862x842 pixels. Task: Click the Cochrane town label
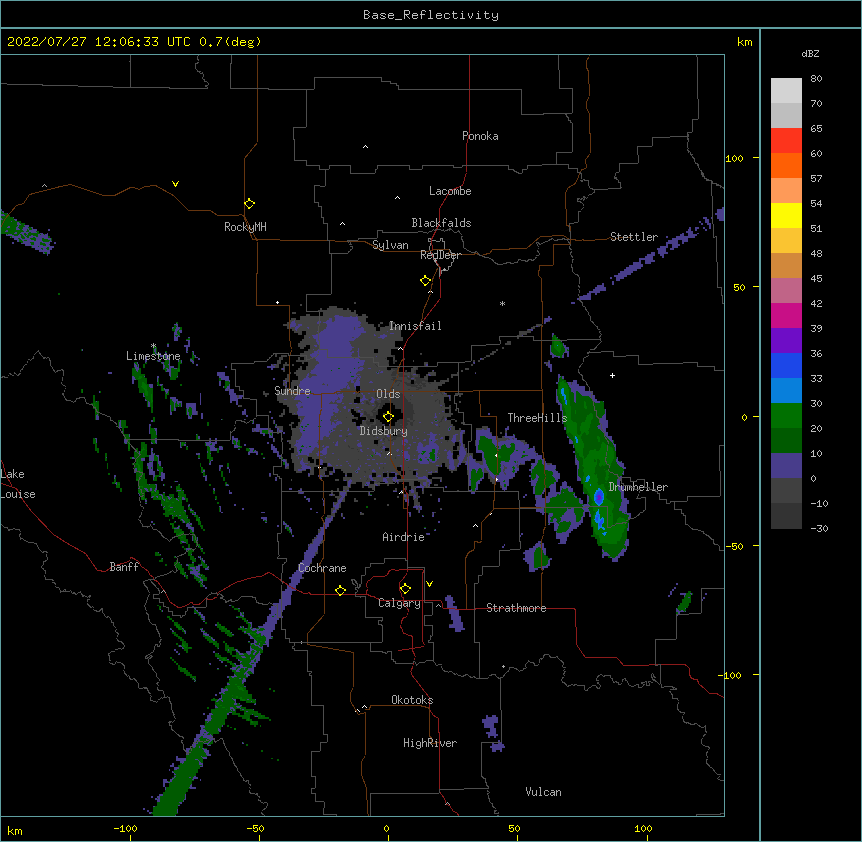click(322, 568)
